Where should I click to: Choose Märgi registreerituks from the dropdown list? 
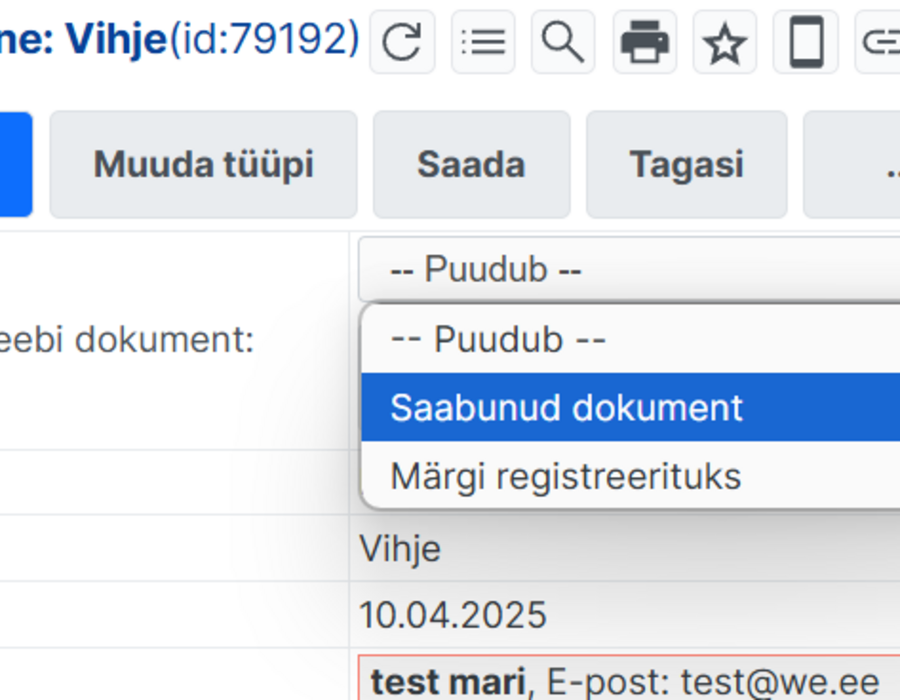tap(630, 476)
